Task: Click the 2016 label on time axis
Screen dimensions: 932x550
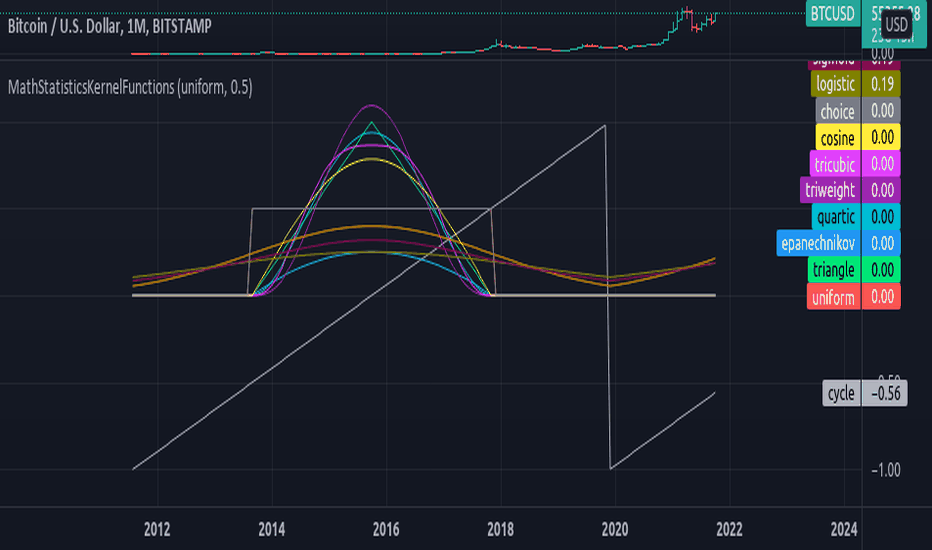Action: point(386,529)
